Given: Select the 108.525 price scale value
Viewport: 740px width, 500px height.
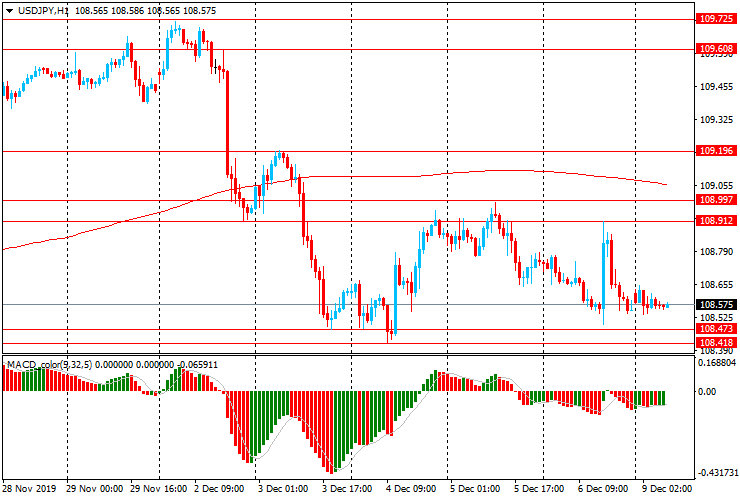Looking at the screenshot, I should [716, 317].
